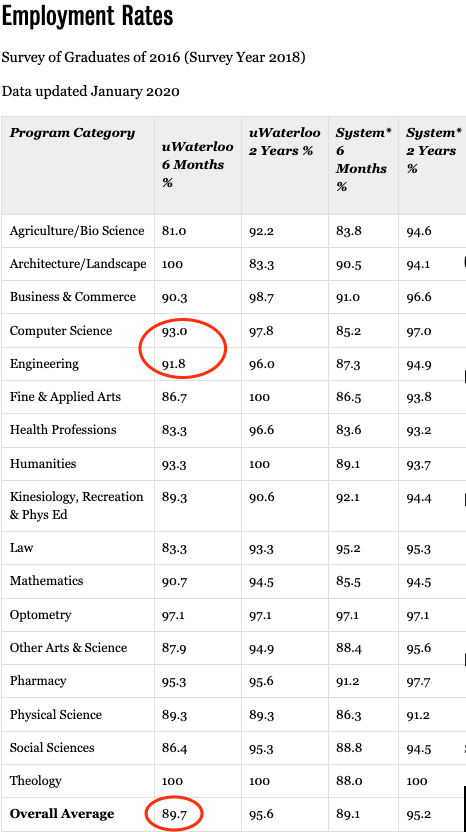Select the Overall Average row label
Image resolution: width=466 pixels, height=832 pixels.
[x=62, y=813]
